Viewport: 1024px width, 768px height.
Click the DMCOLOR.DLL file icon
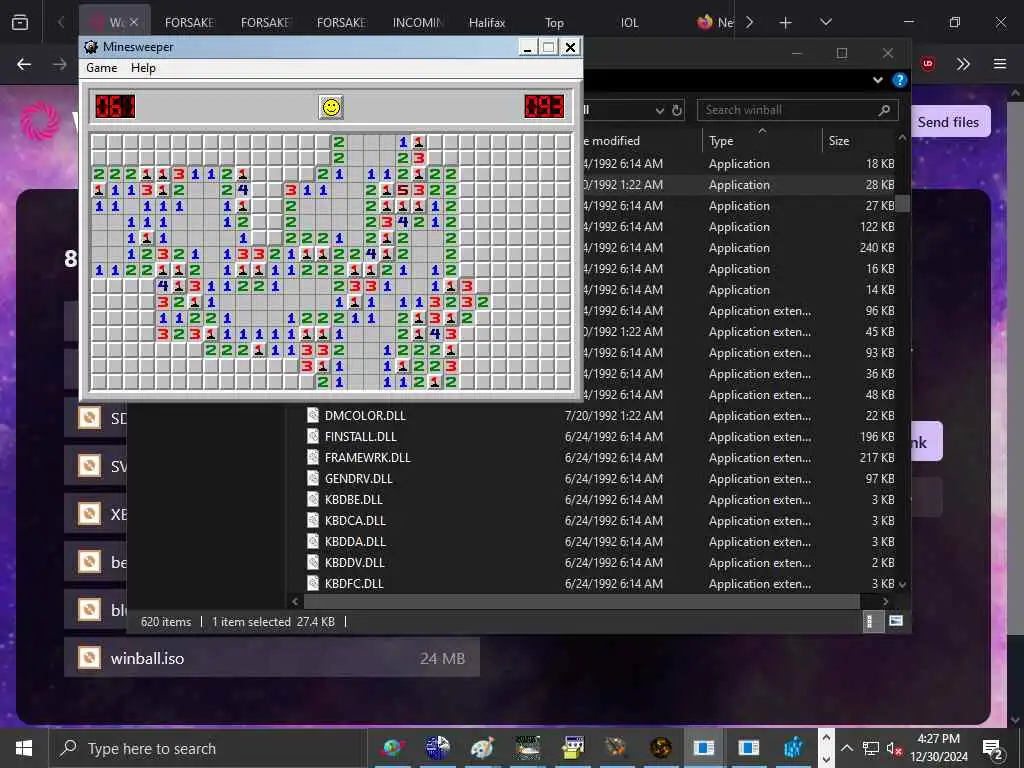point(313,415)
